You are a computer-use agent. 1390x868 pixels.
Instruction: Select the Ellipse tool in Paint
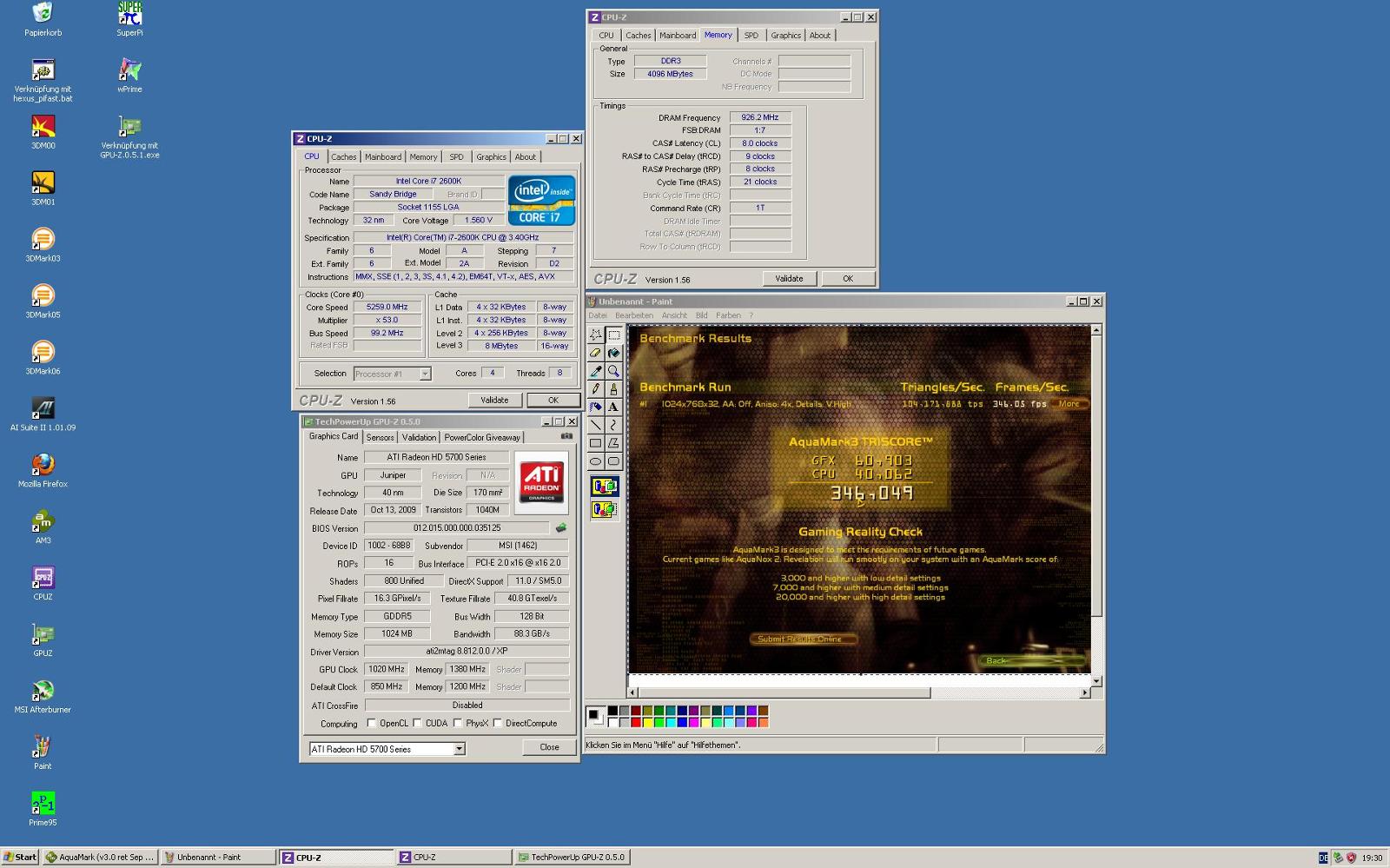click(596, 461)
